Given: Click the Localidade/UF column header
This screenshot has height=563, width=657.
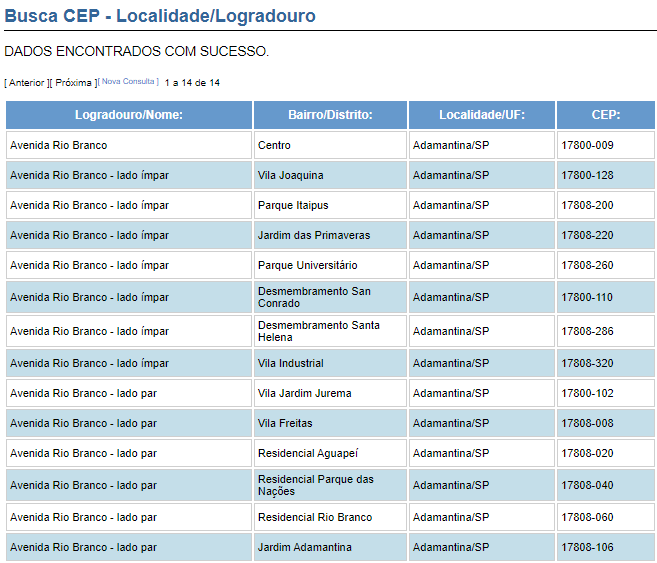Looking at the screenshot, I should (482, 115).
